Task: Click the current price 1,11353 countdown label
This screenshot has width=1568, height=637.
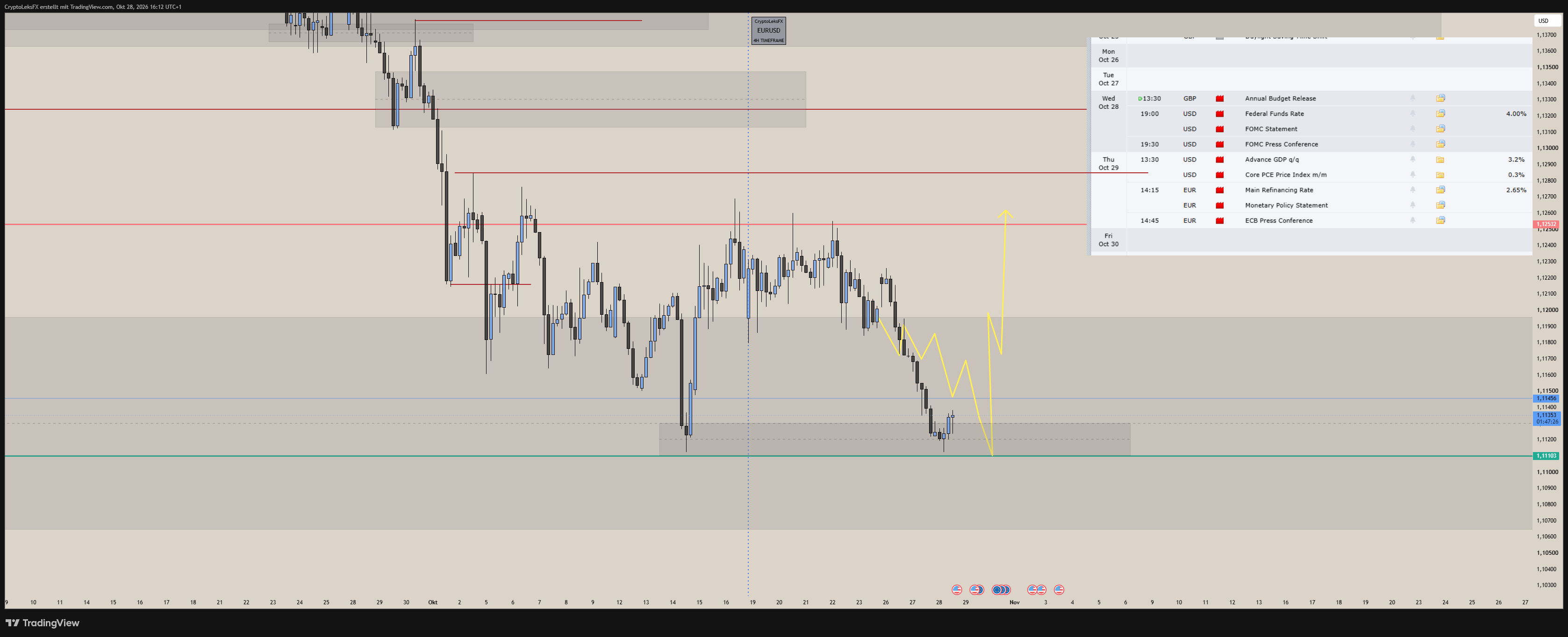Action: pos(1546,418)
